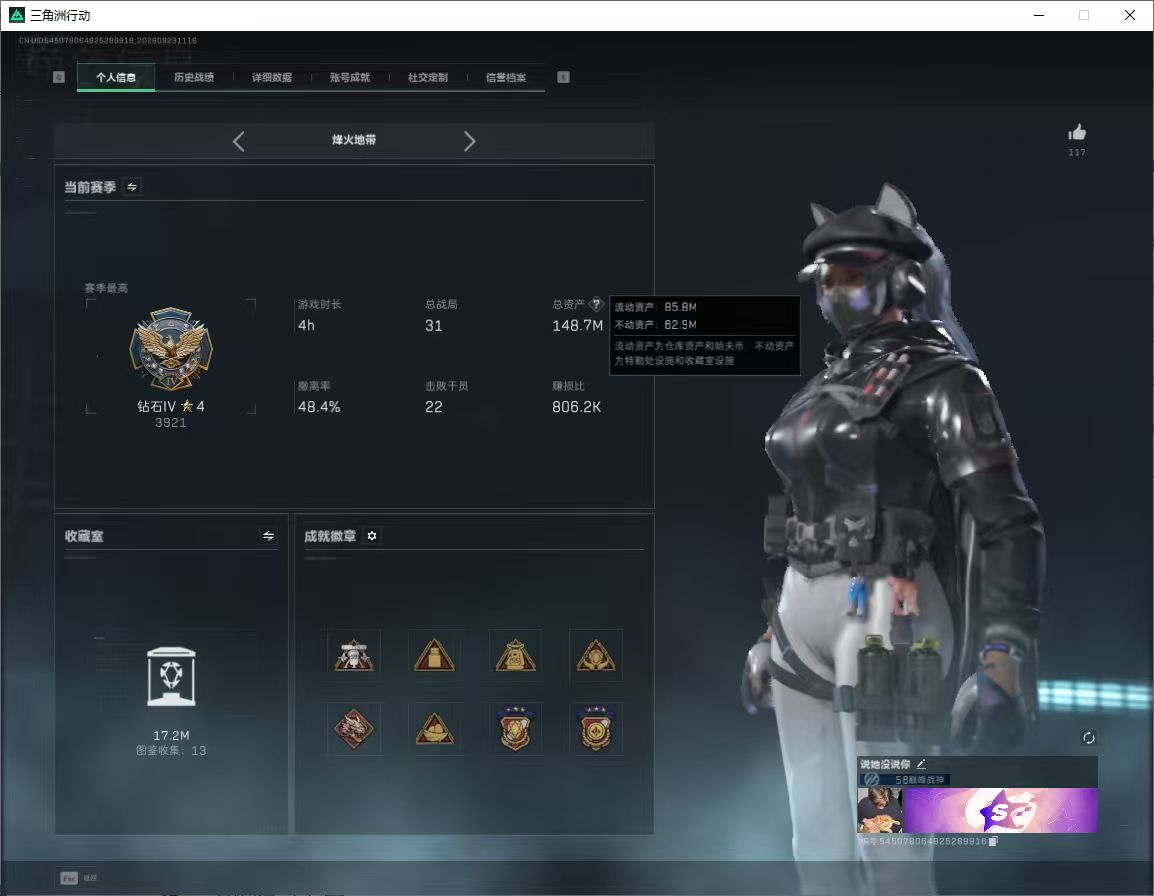This screenshot has width=1154, height=896.
Task: Click the 撤离率 value 48.4%
Action: pos(319,406)
